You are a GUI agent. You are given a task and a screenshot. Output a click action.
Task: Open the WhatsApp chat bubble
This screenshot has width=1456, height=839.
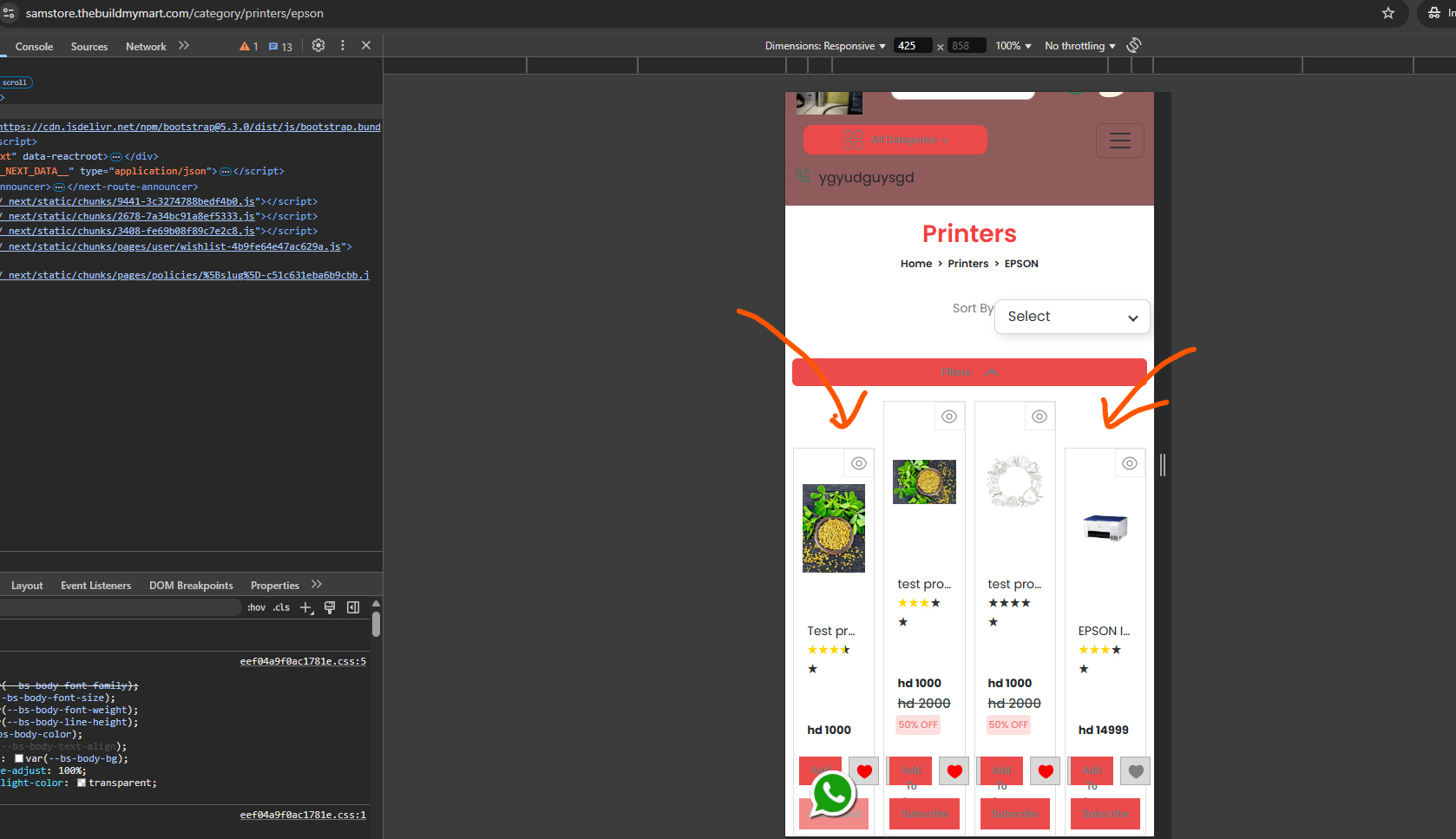pos(832,794)
